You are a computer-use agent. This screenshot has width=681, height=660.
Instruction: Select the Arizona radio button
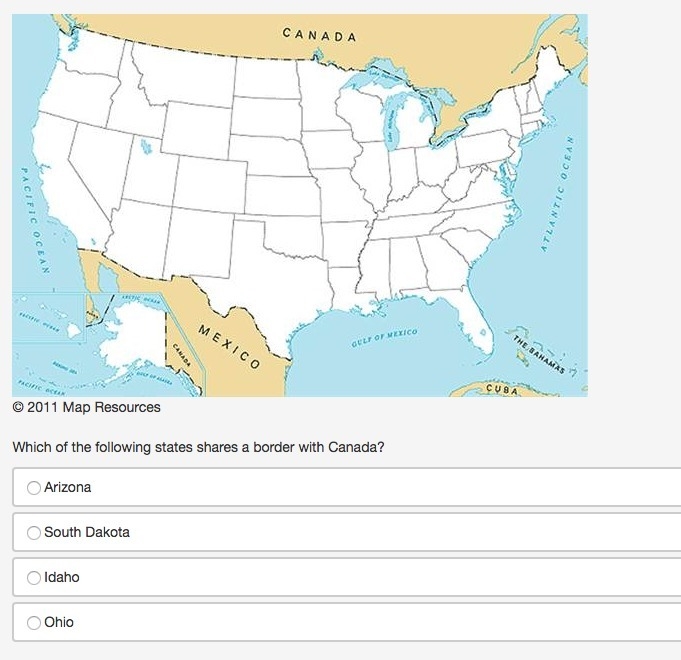click(x=34, y=488)
